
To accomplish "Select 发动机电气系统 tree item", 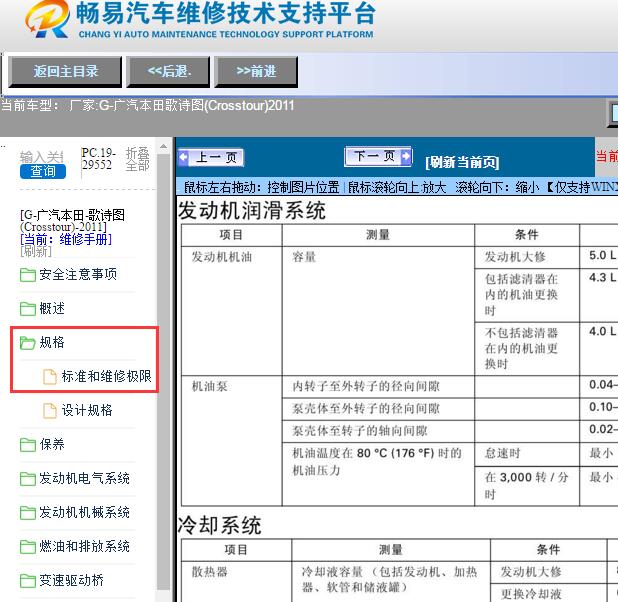I will 84,478.
